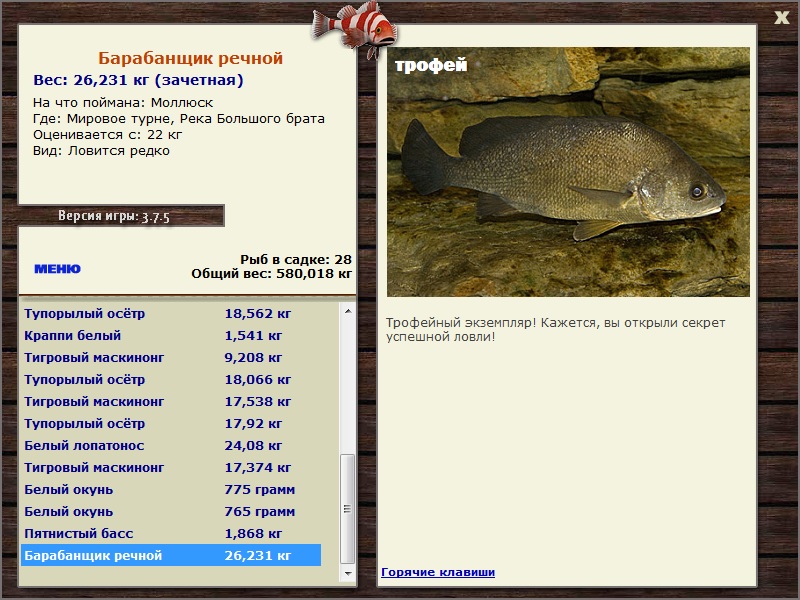
Task: Select Тигровый маскинонг 17,374 кг row
Action: (x=171, y=467)
